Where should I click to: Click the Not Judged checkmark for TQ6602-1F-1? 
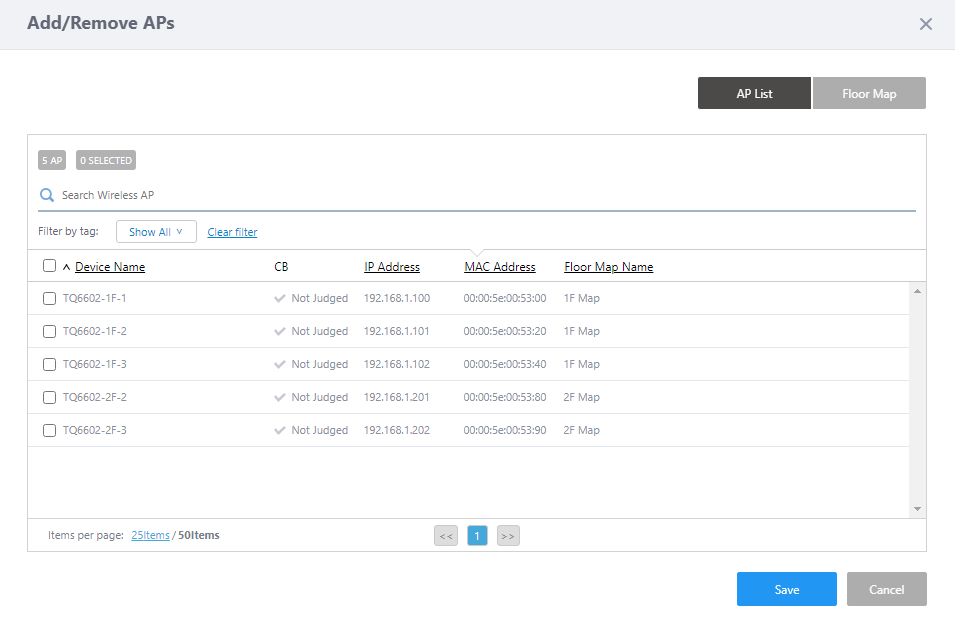[x=280, y=298]
